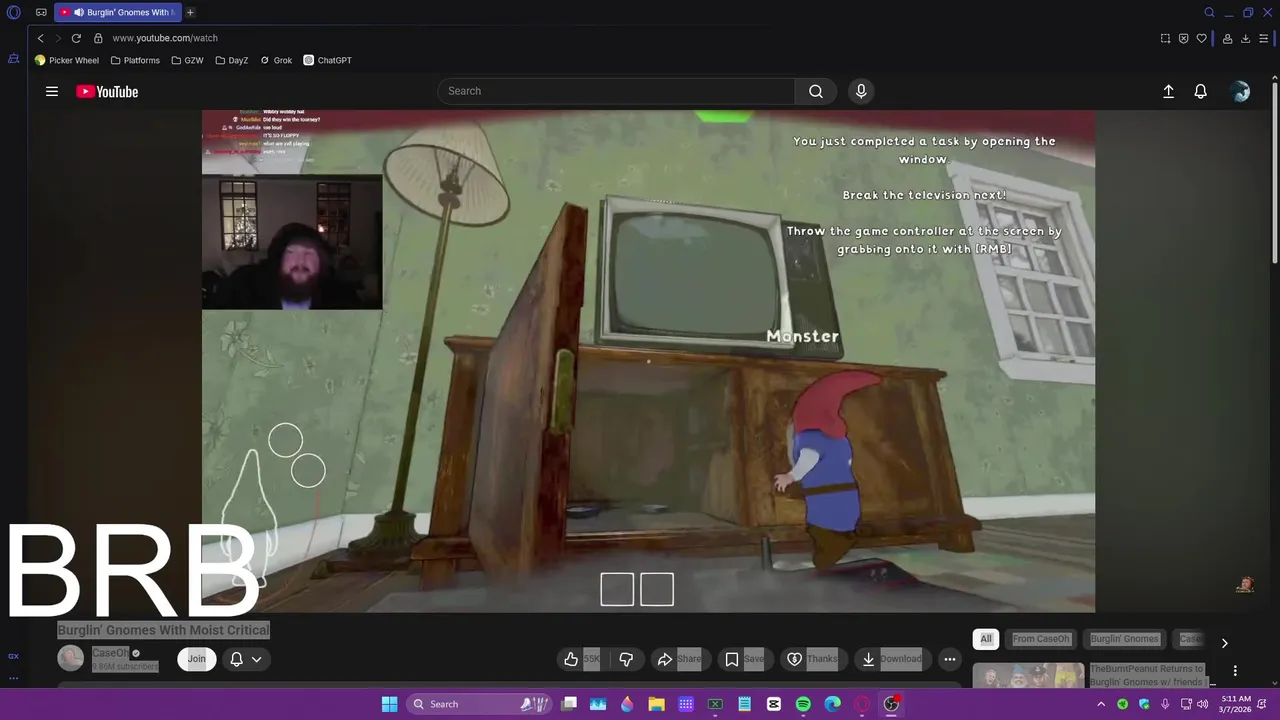Open the DayZ bookmark folder
The width and height of the screenshot is (1280, 720).
click(x=232, y=60)
